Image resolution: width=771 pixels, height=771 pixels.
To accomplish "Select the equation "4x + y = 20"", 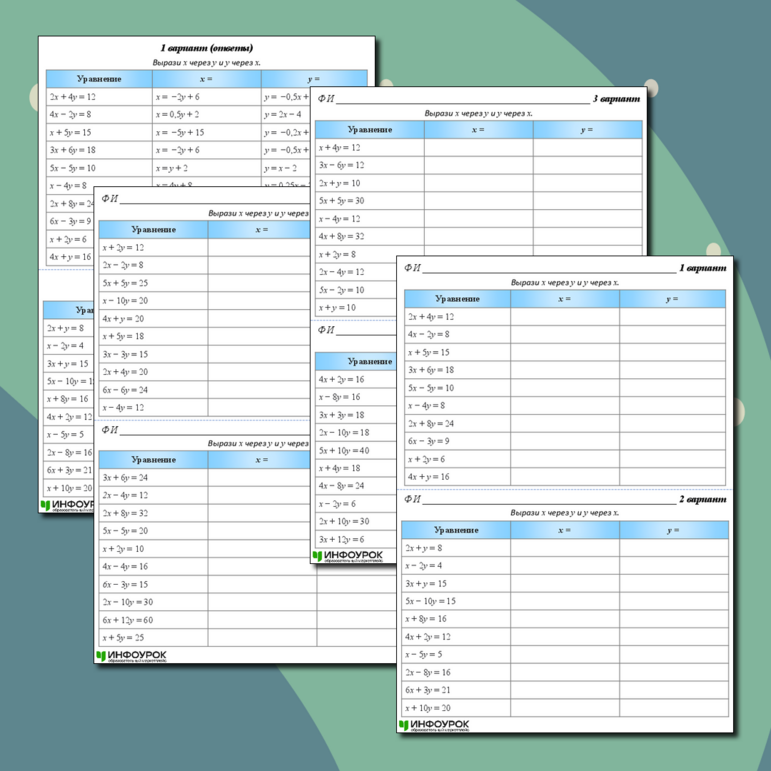I will (123, 319).
